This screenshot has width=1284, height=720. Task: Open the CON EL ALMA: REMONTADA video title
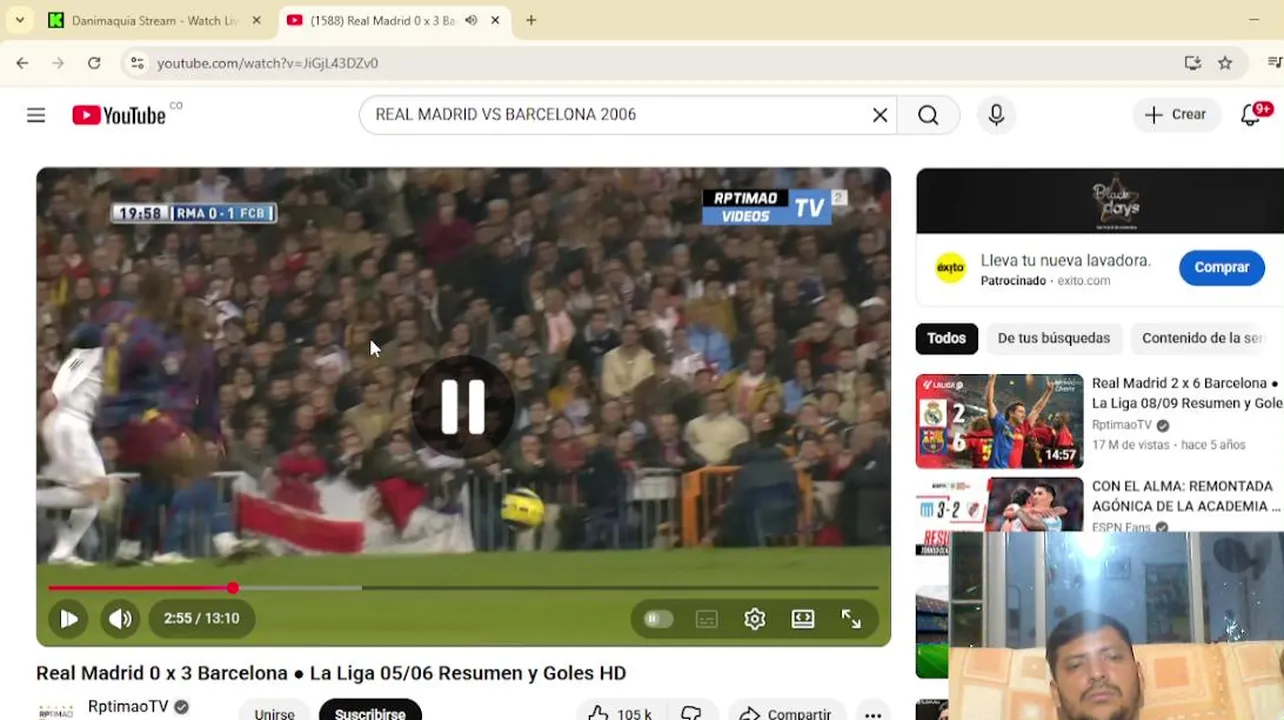pos(1186,496)
